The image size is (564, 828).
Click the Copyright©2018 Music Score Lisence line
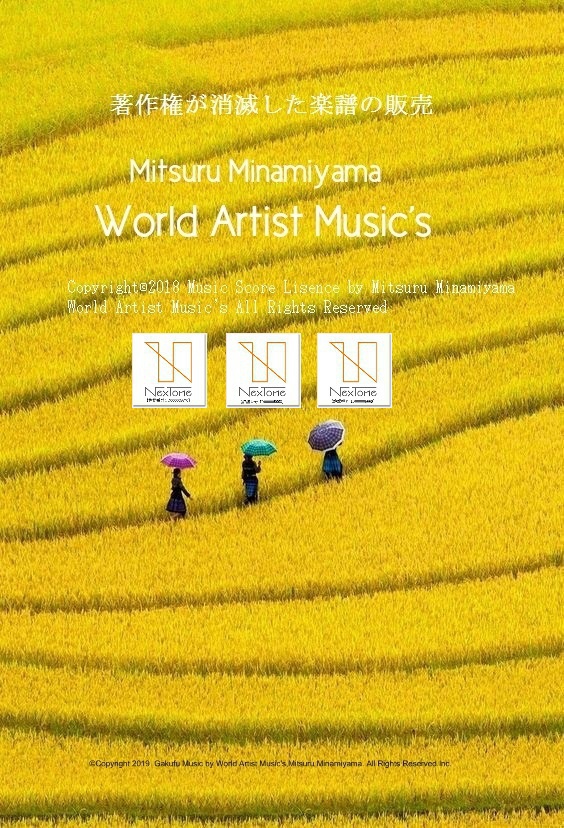pos(291,288)
